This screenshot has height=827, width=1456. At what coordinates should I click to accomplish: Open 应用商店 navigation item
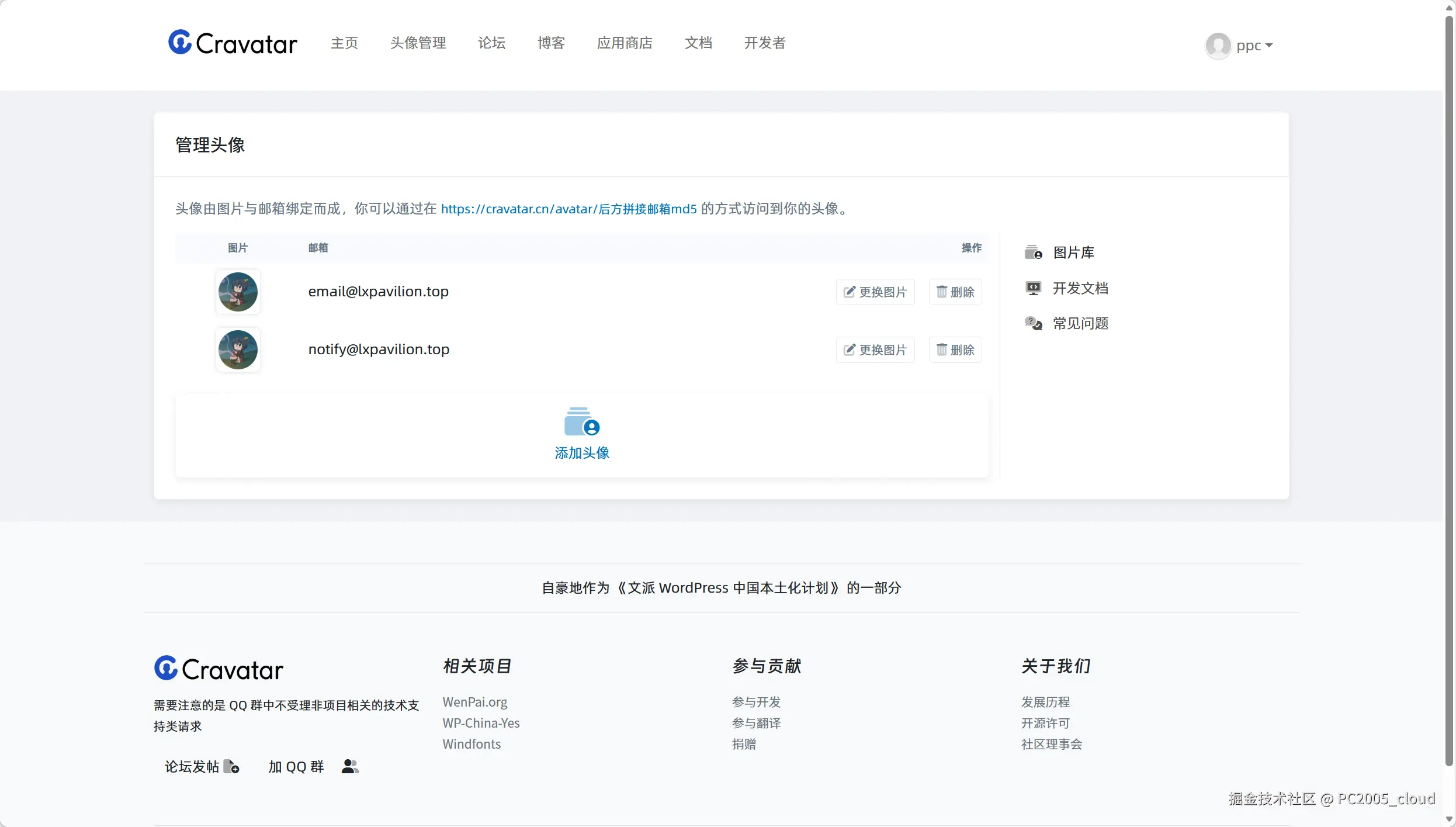625,43
